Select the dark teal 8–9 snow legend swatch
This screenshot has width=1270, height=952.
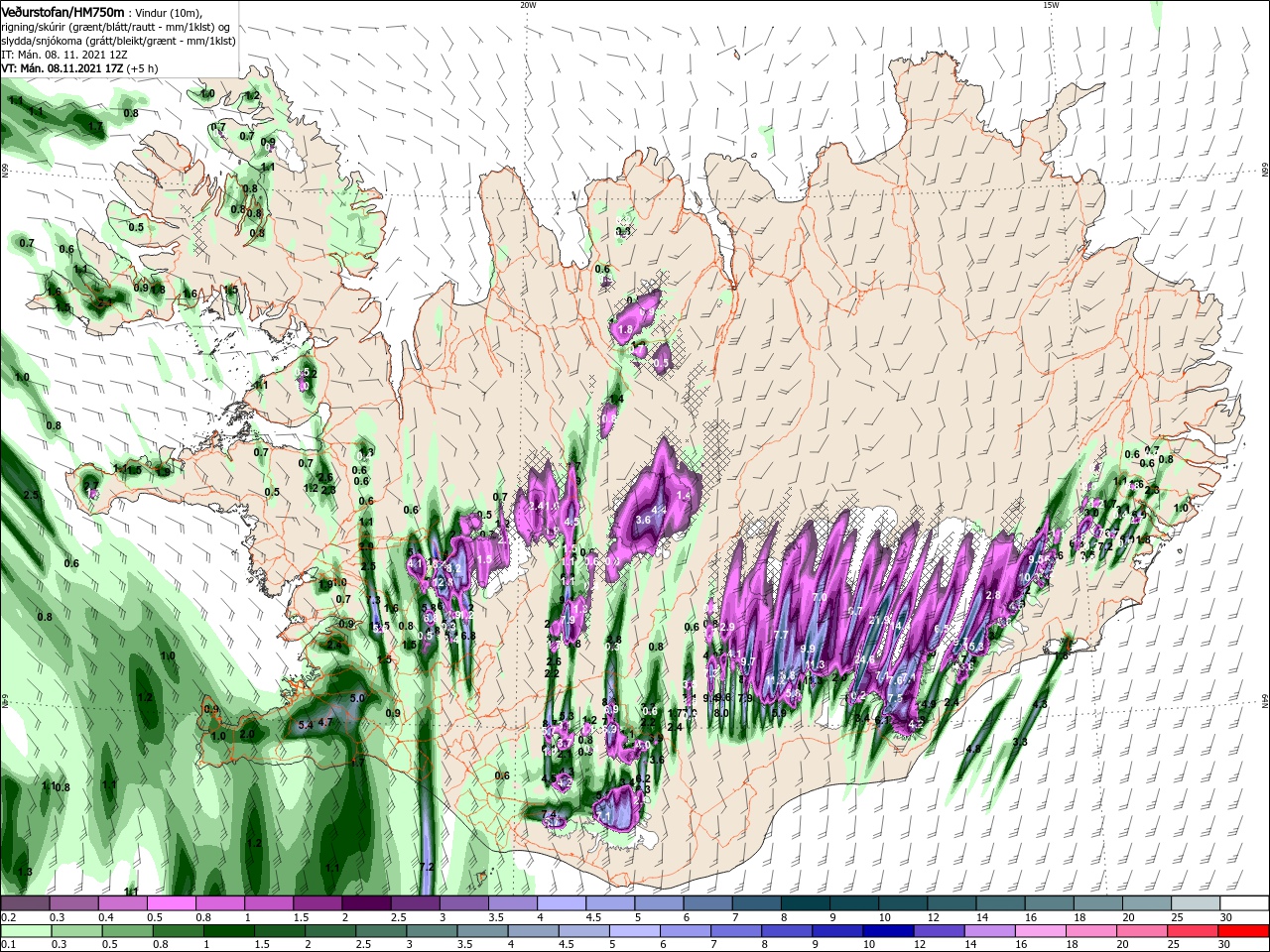tap(805, 904)
